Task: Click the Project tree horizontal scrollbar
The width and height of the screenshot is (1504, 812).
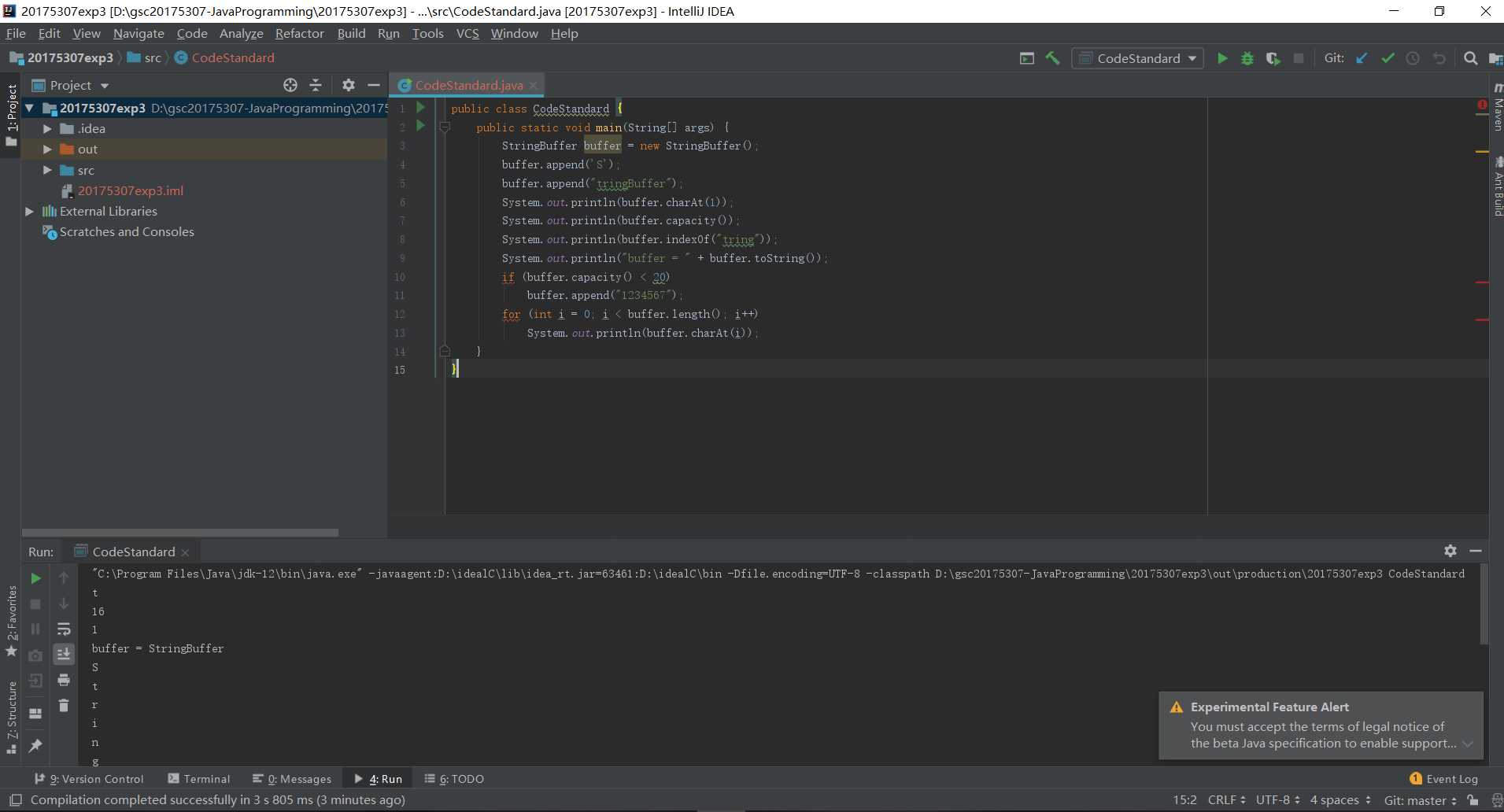Action: 180,533
